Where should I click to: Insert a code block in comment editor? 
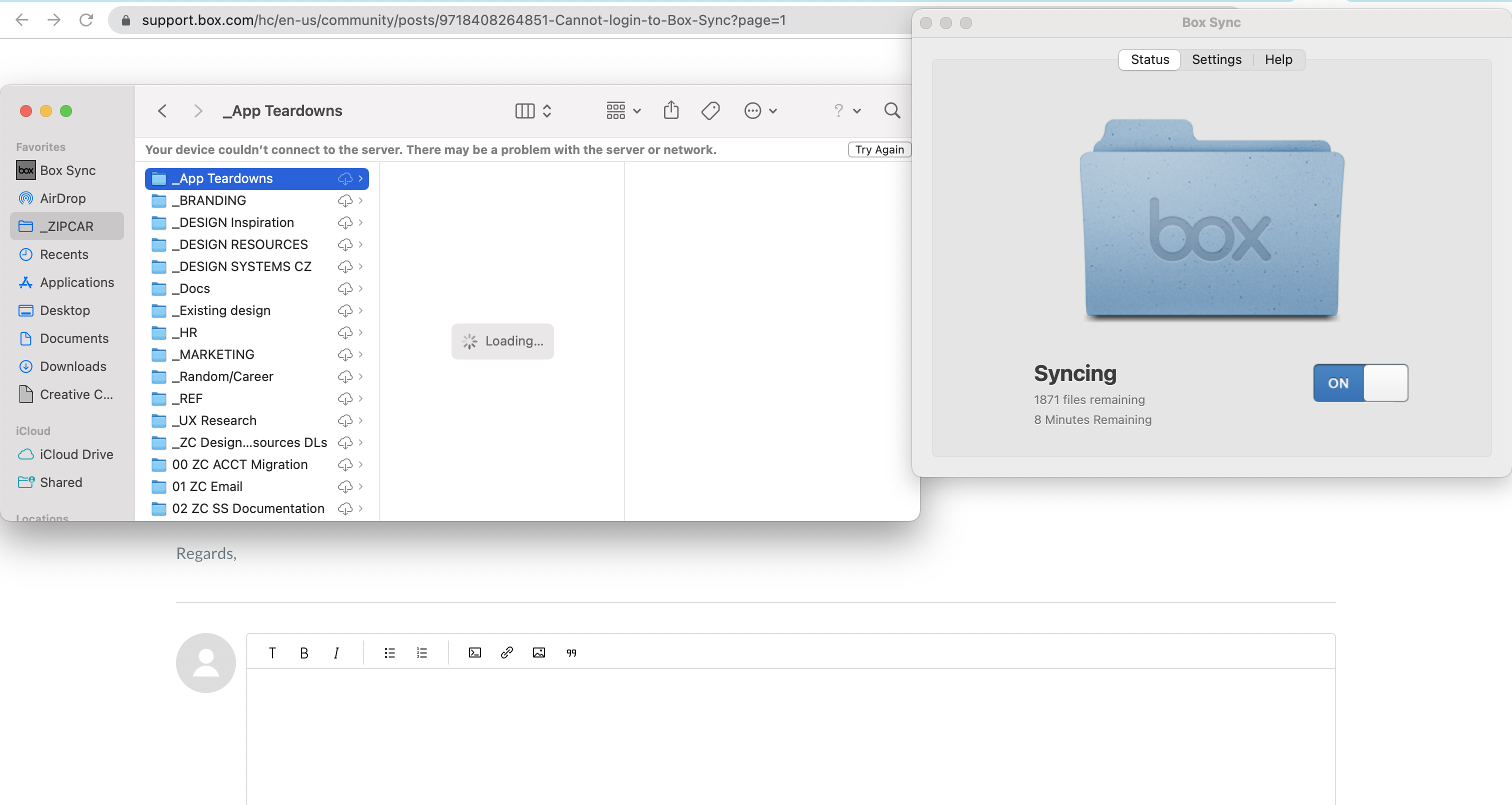point(475,653)
